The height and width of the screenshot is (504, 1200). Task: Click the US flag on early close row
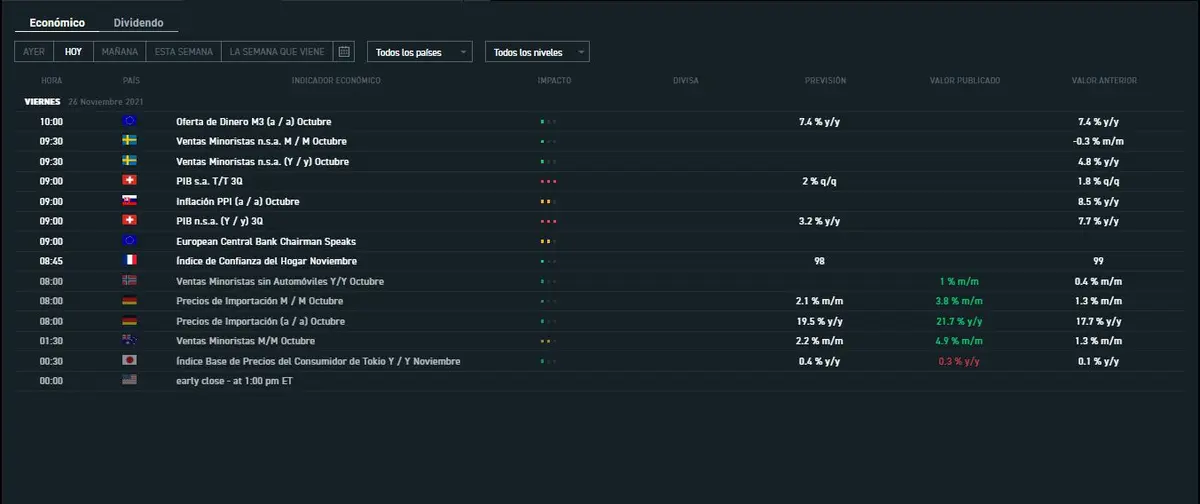[130, 381]
